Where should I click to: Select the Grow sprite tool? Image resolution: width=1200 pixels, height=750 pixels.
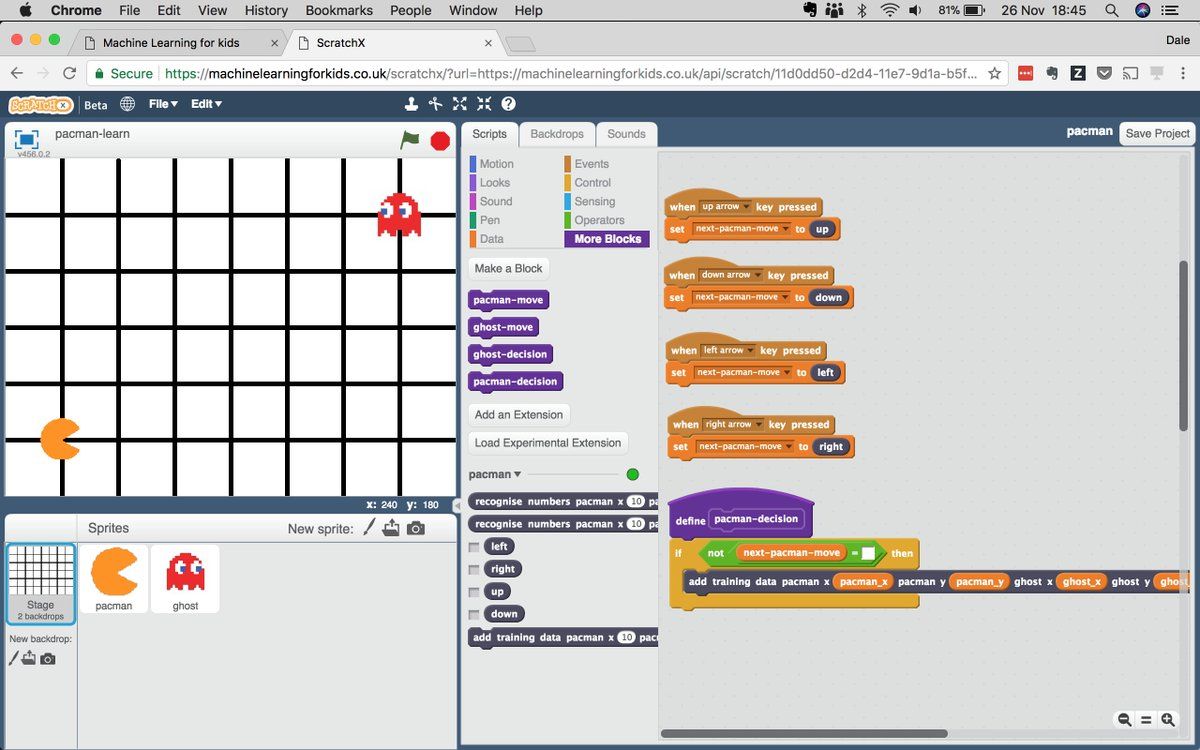[x=460, y=104]
